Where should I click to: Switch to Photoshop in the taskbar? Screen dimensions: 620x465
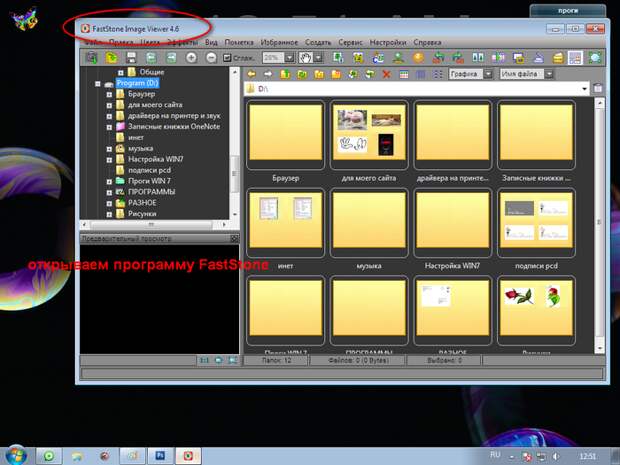click(160, 456)
